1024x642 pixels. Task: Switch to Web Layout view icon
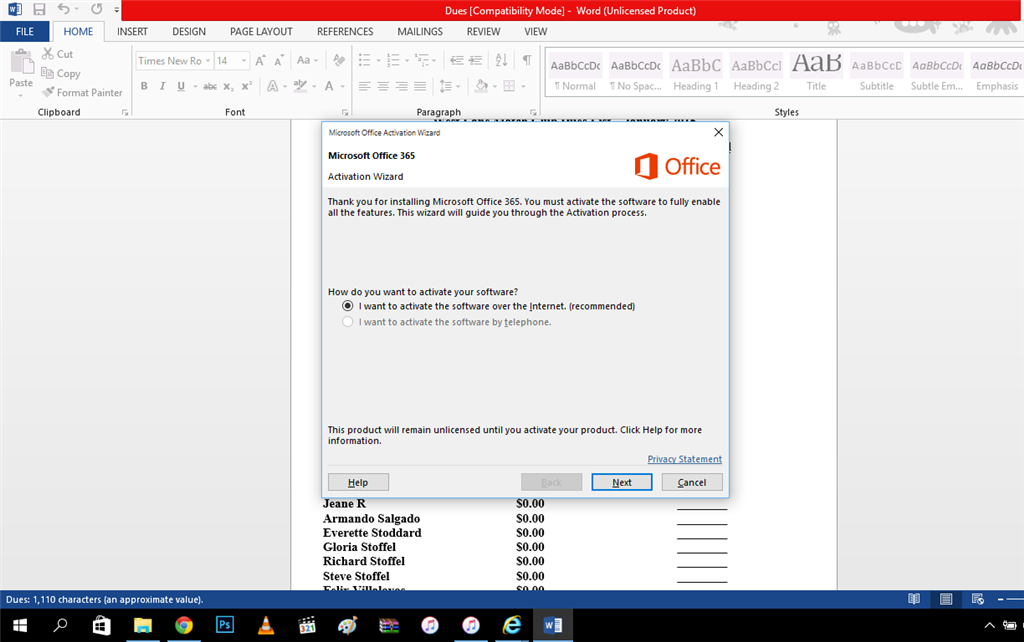coord(978,599)
